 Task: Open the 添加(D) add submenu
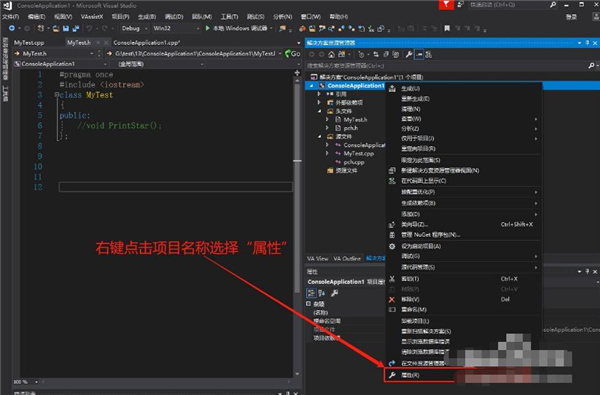pos(463,214)
